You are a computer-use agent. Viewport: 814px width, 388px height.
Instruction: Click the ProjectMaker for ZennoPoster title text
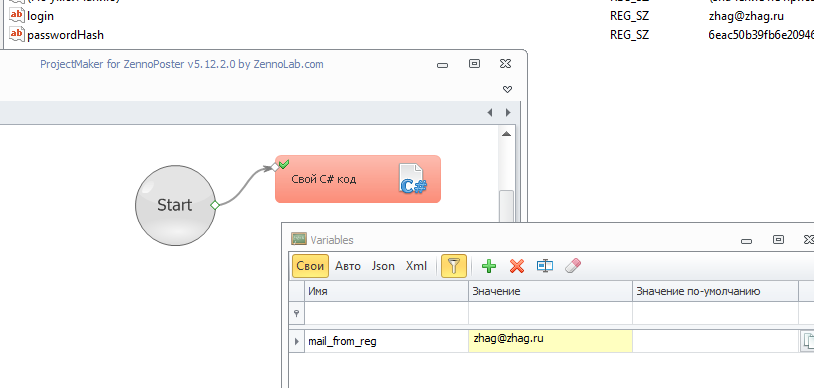[x=182, y=64]
